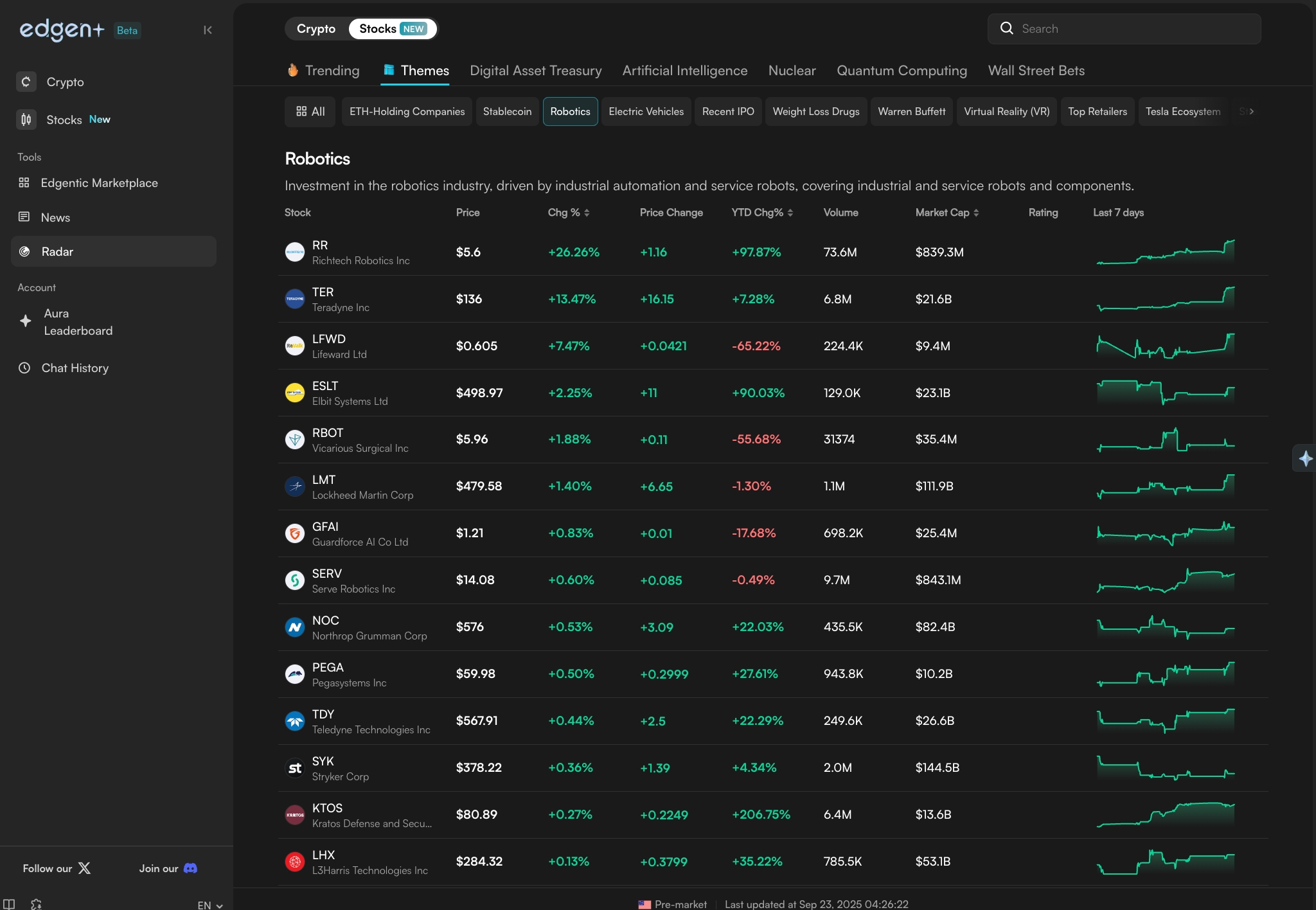This screenshot has width=1316, height=910.
Task: Click the X (Twitter) follow icon
Action: (84, 868)
